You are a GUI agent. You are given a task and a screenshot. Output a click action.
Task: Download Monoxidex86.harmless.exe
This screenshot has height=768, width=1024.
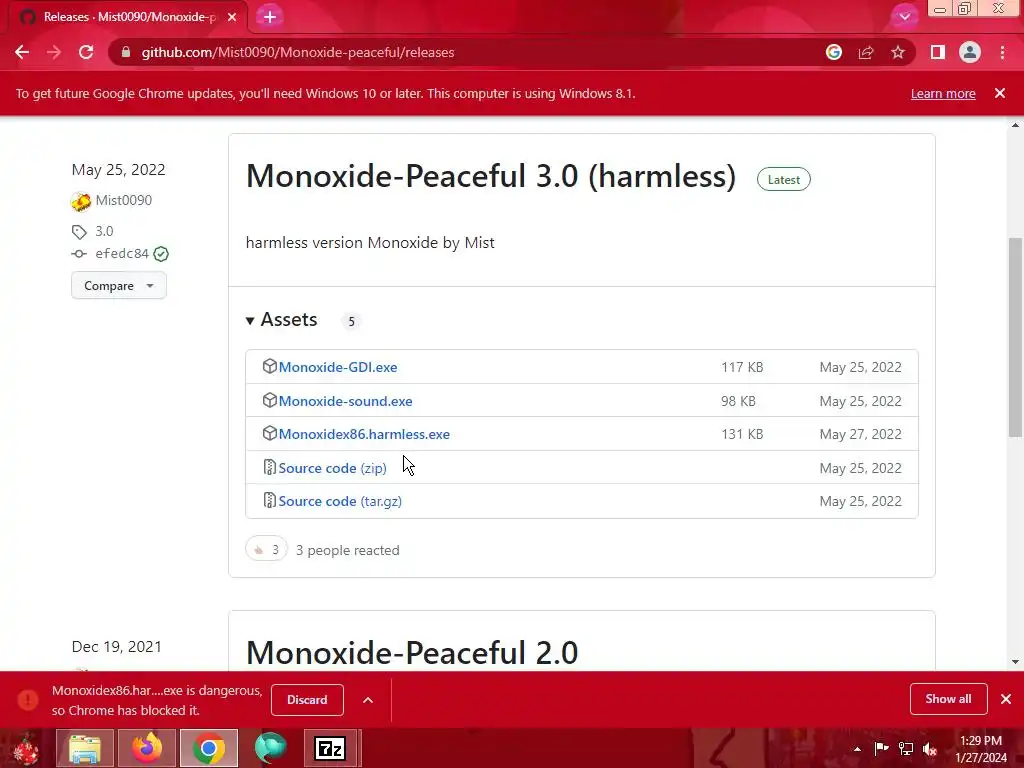[364, 434]
